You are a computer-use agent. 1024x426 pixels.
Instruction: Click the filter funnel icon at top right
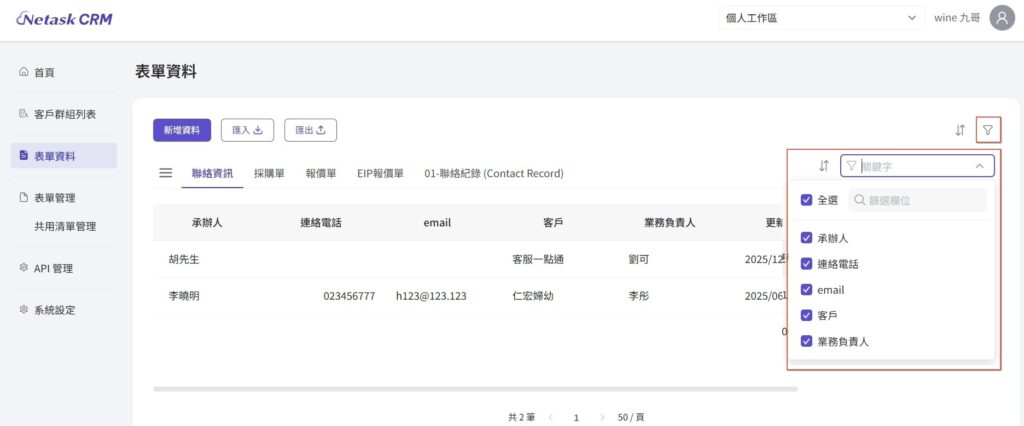[x=987, y=130]
